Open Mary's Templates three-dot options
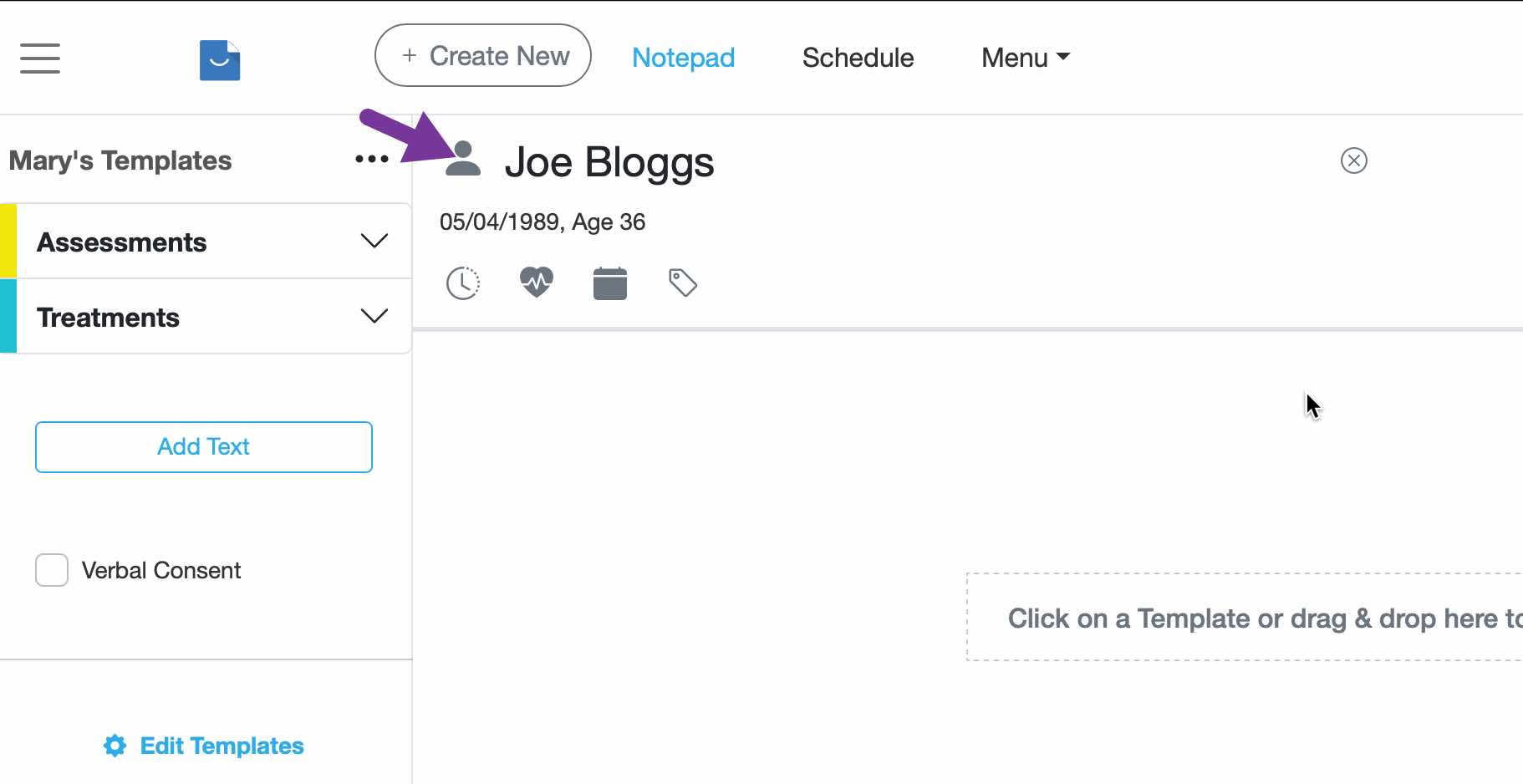 [x=372, y=159]
